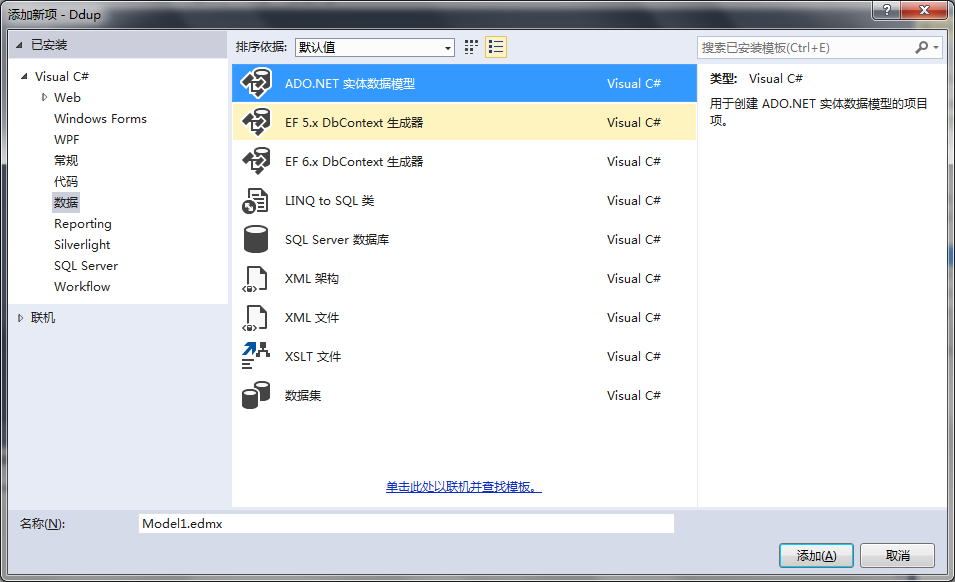Collapse the Visual C# tree node
The width and height of the screenshot is (955, 582).
24,77
